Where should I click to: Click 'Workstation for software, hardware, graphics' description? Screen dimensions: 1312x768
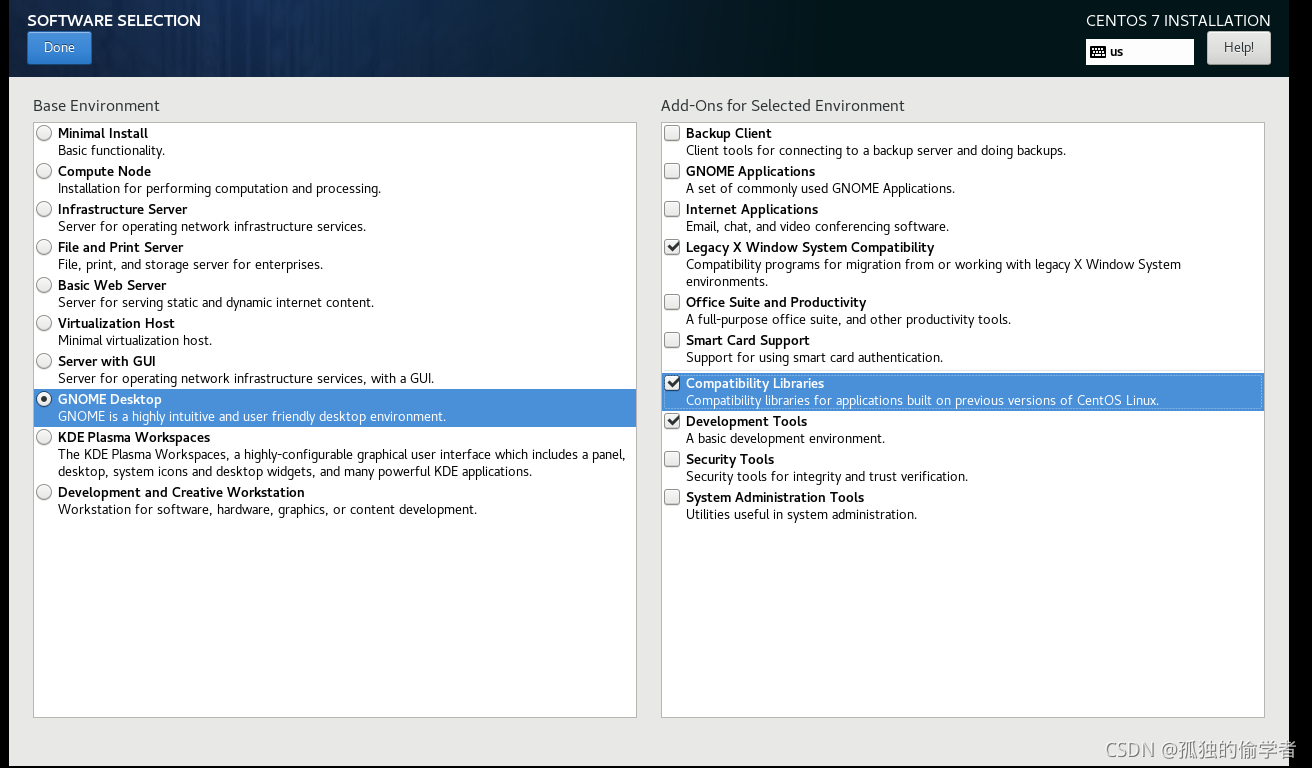click(267, 510)
